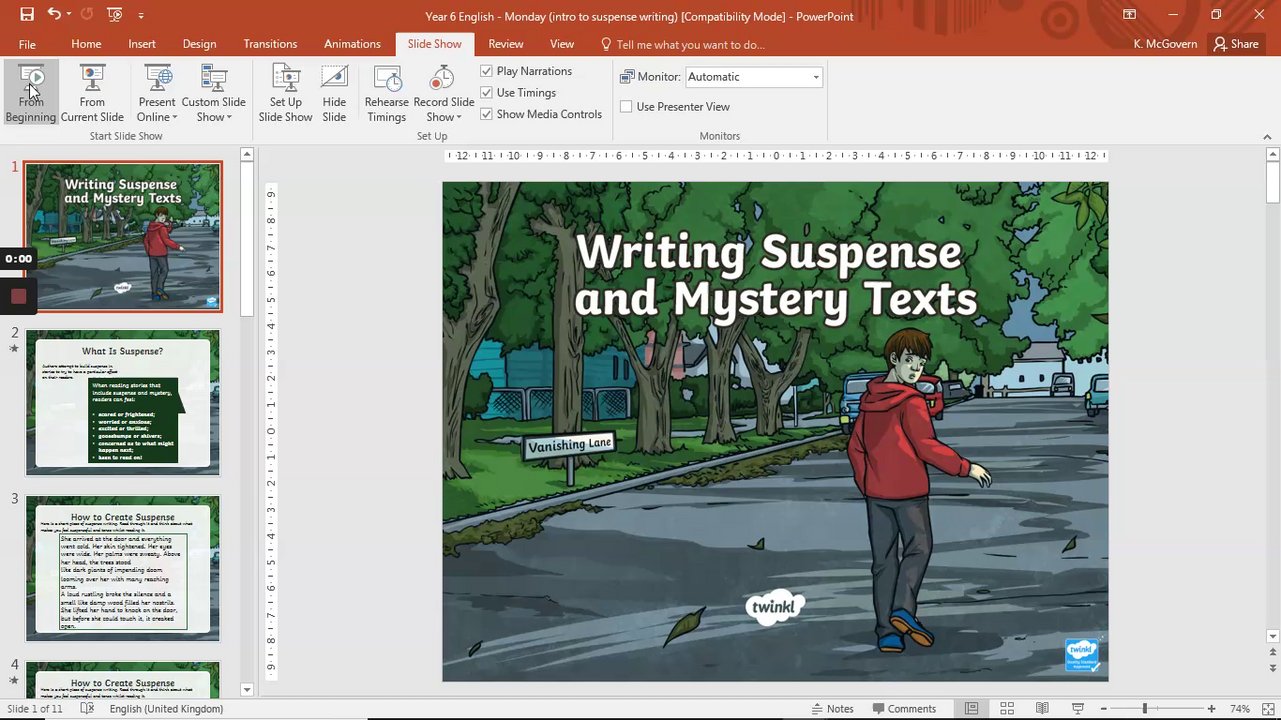This screenshot has height=720, width=1281.
Task: Open Set Up Slide Show dialog
Action: (x=285, y=94)
